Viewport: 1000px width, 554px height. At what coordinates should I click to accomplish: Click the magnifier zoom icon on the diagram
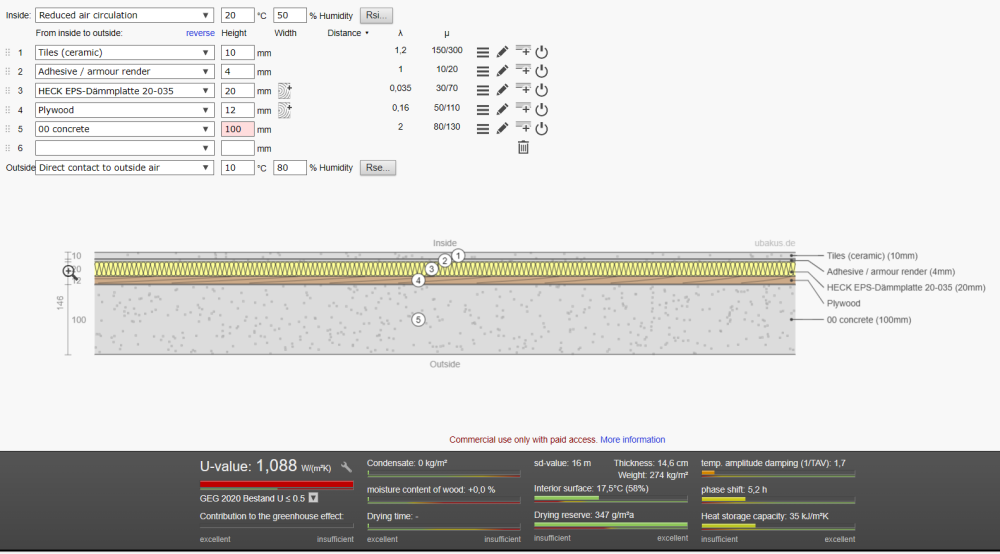coord(70,272)
